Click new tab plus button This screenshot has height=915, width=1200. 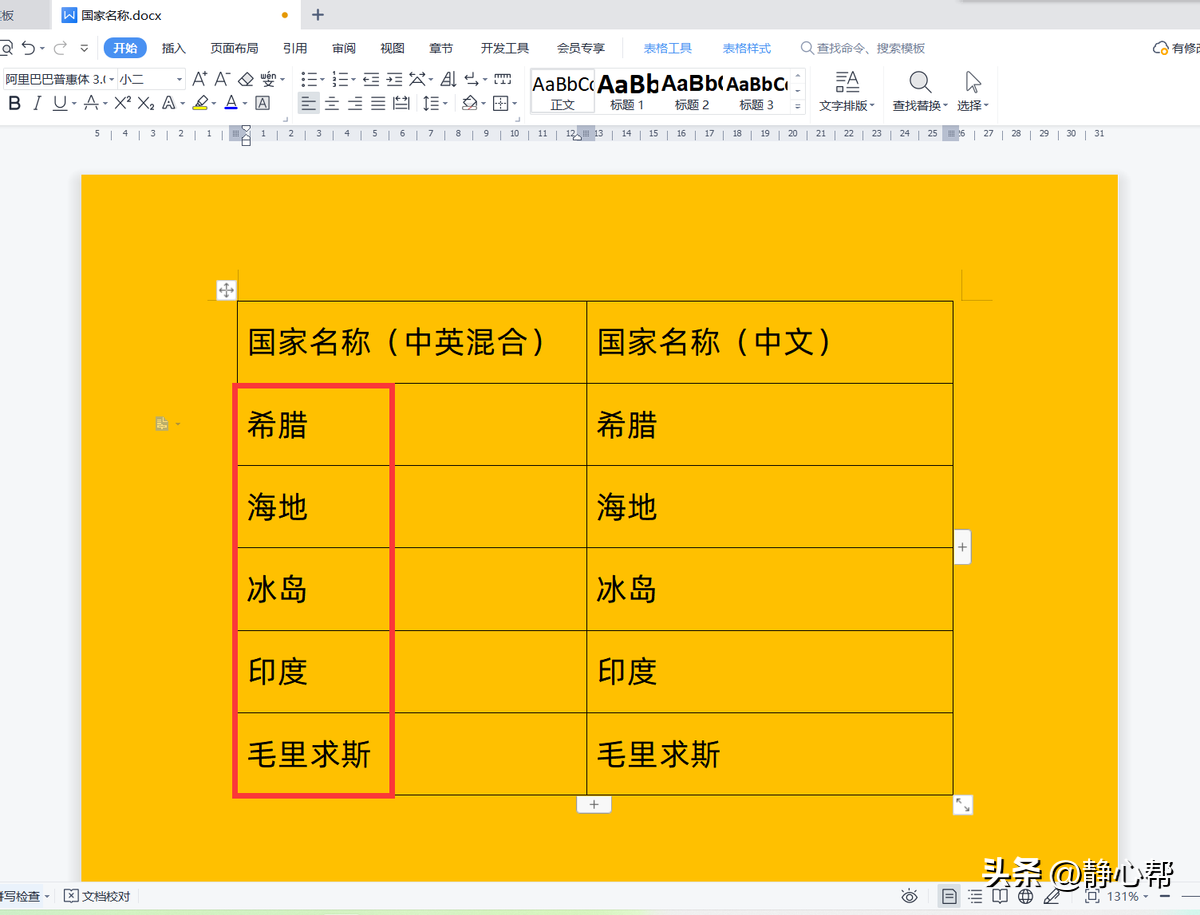tap(318, 15)
